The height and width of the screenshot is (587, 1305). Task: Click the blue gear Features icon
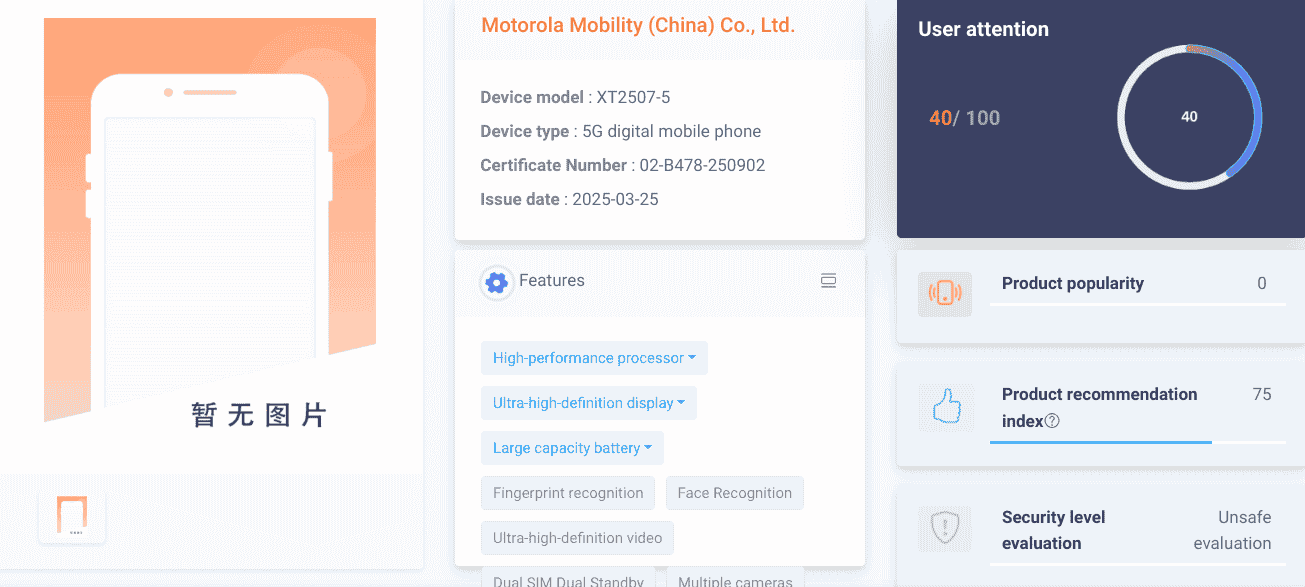tap(496, 282)
